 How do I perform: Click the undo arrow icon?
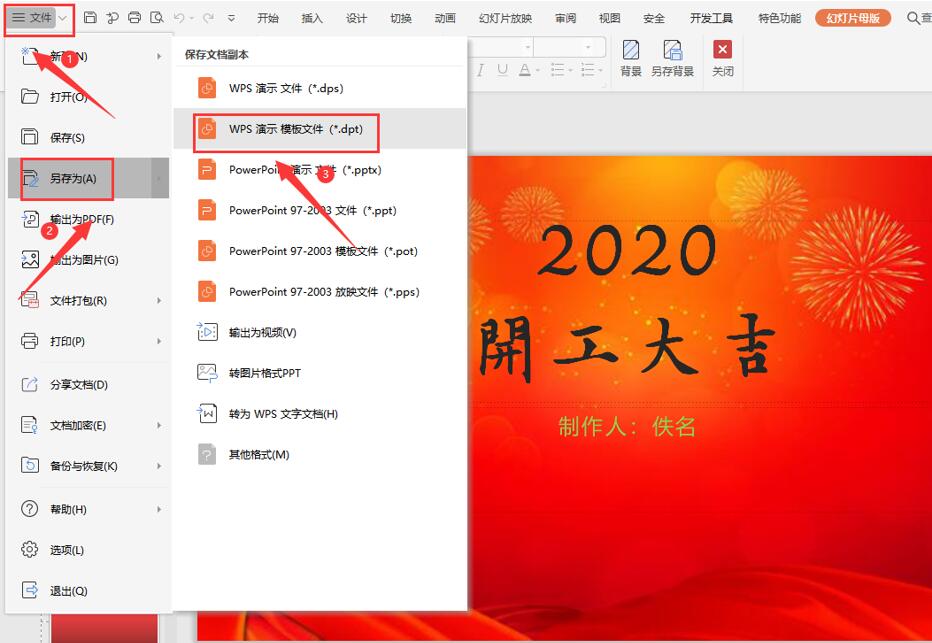click(x=180, y=18)
